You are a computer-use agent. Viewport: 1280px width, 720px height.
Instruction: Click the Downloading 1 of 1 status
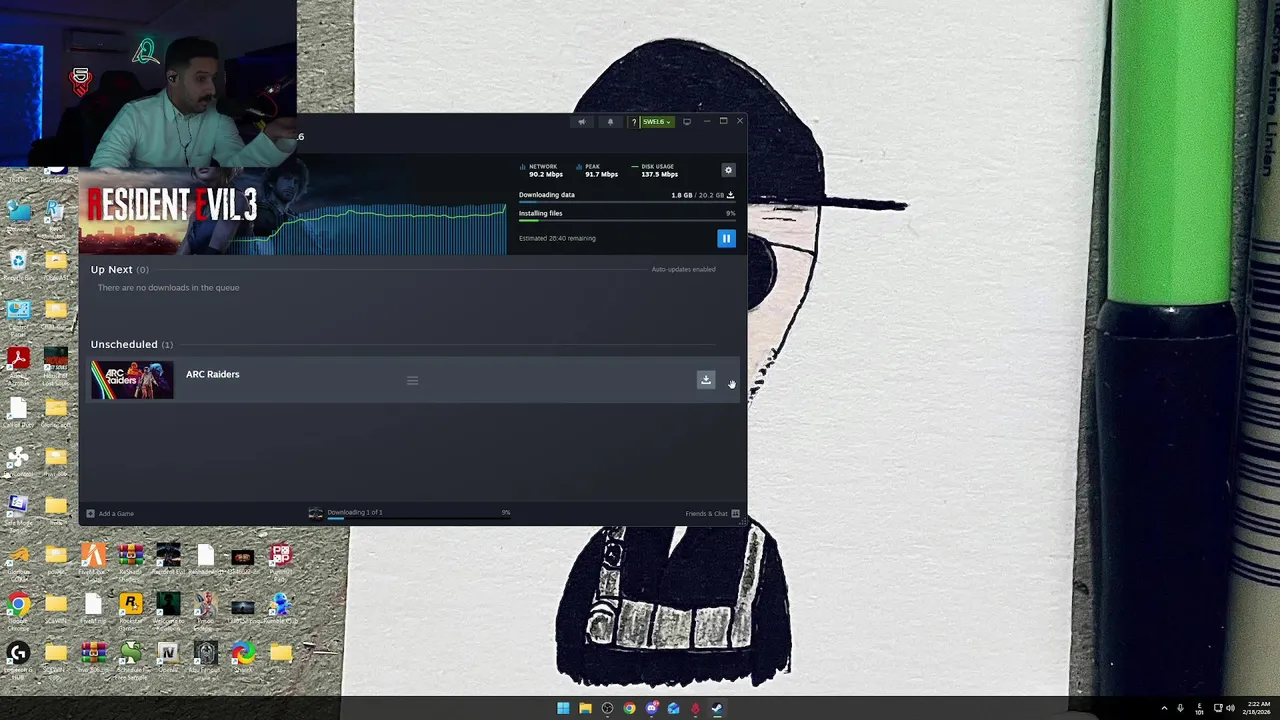pyautogui.click(x=354, y=512)
